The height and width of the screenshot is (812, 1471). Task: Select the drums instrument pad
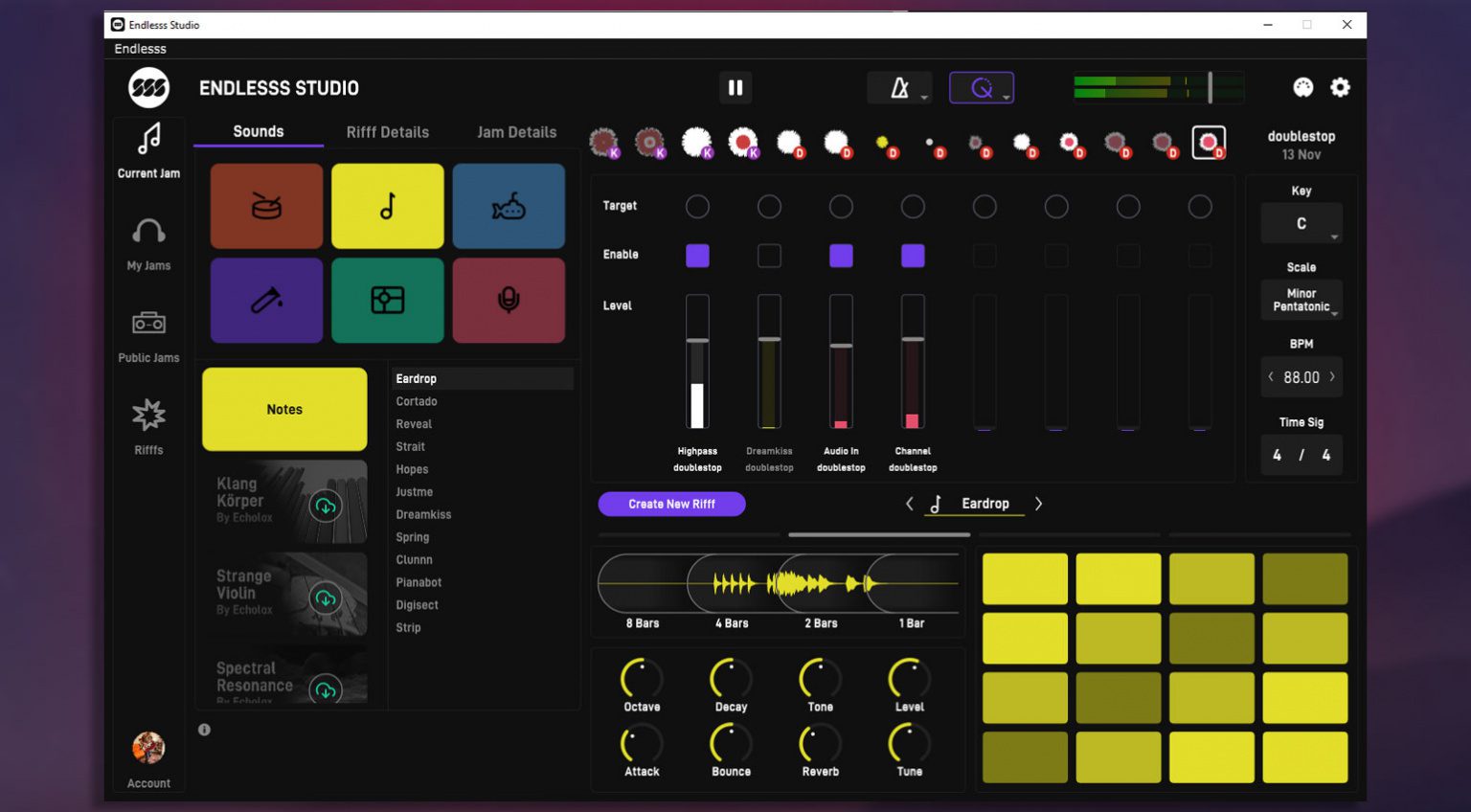pyautogui.click(x=266, y=206)
